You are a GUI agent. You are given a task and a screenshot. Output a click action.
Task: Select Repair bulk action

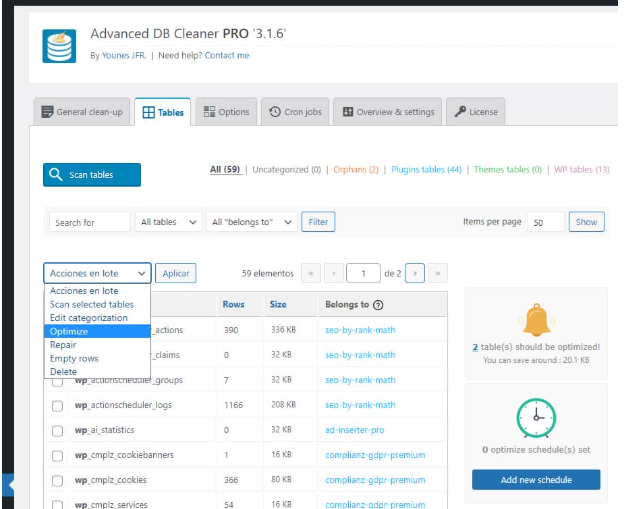point(97,345)
